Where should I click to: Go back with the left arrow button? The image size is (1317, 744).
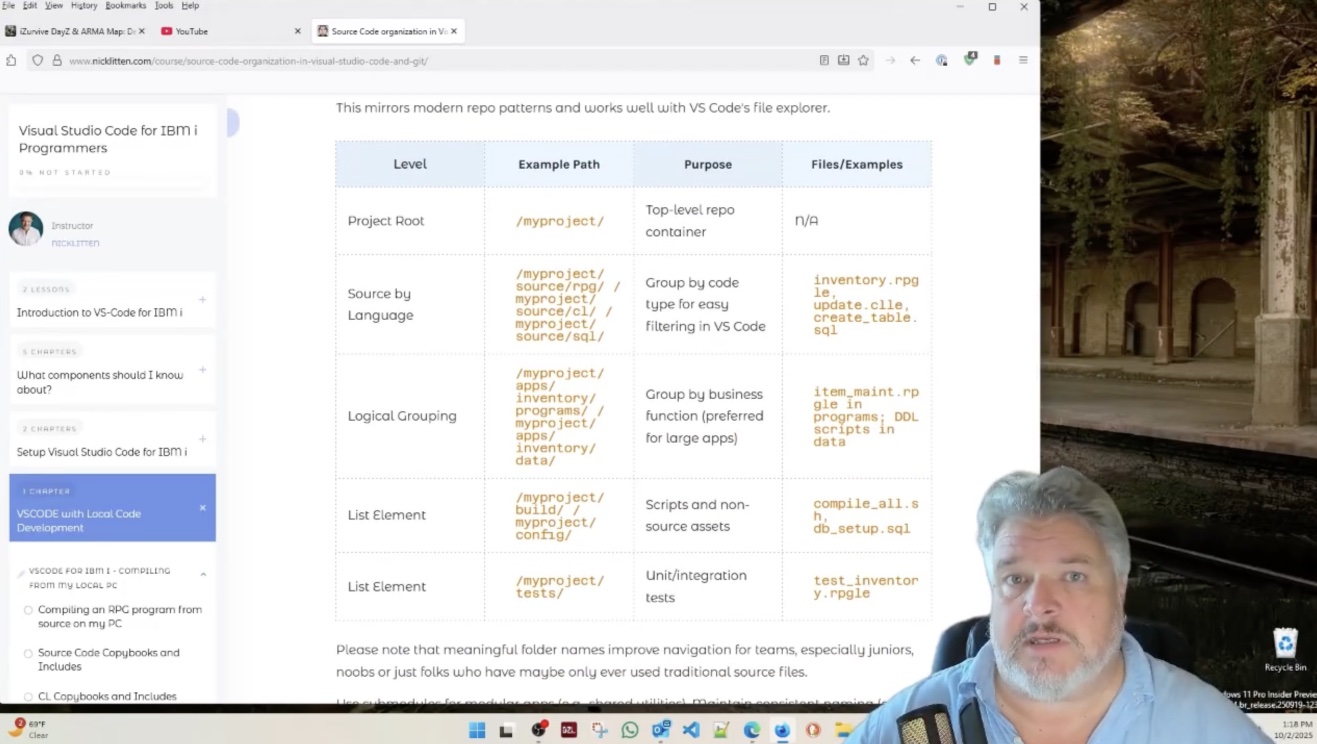pyautogui.click(x=915, y=60)
